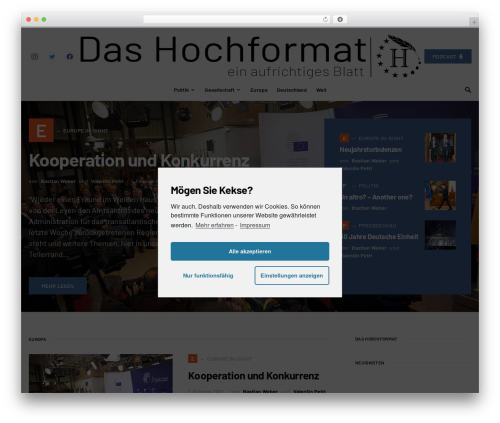Click the PODCAST button
This screenshot has width=500, height=423.
coord(448,57)
